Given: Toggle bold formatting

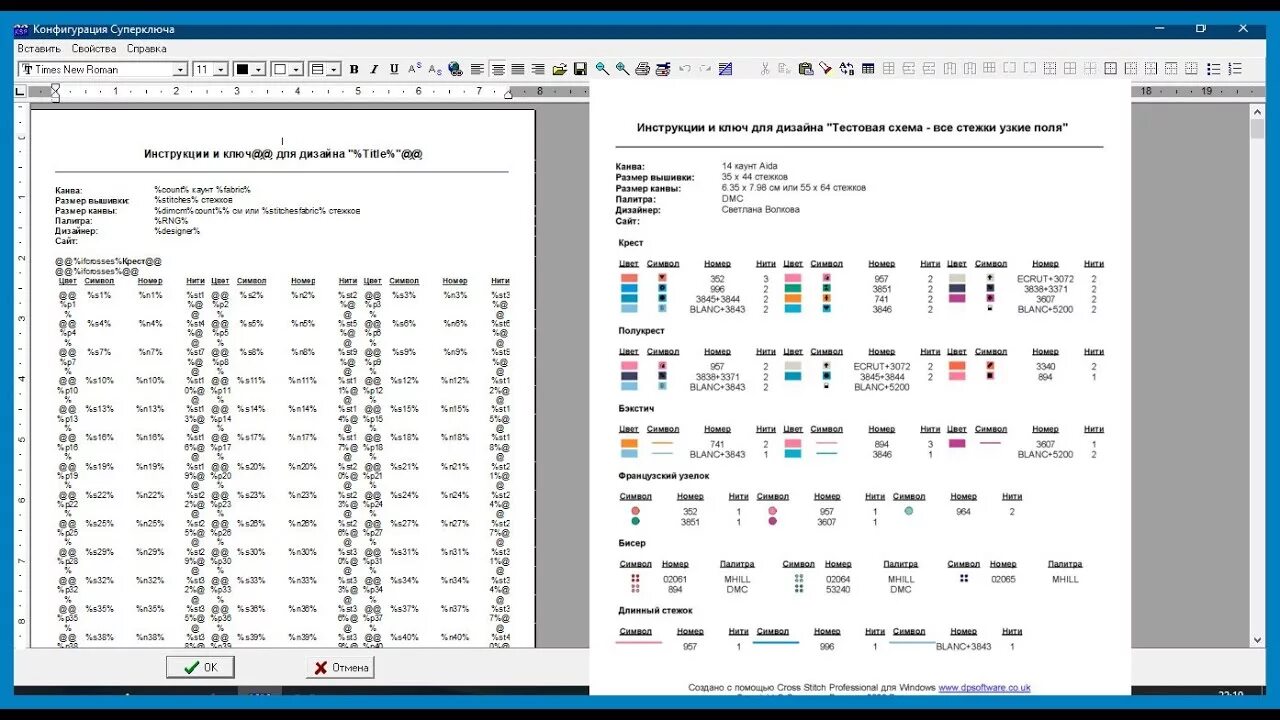Looking at the screenshot, I should coord(354,69).
